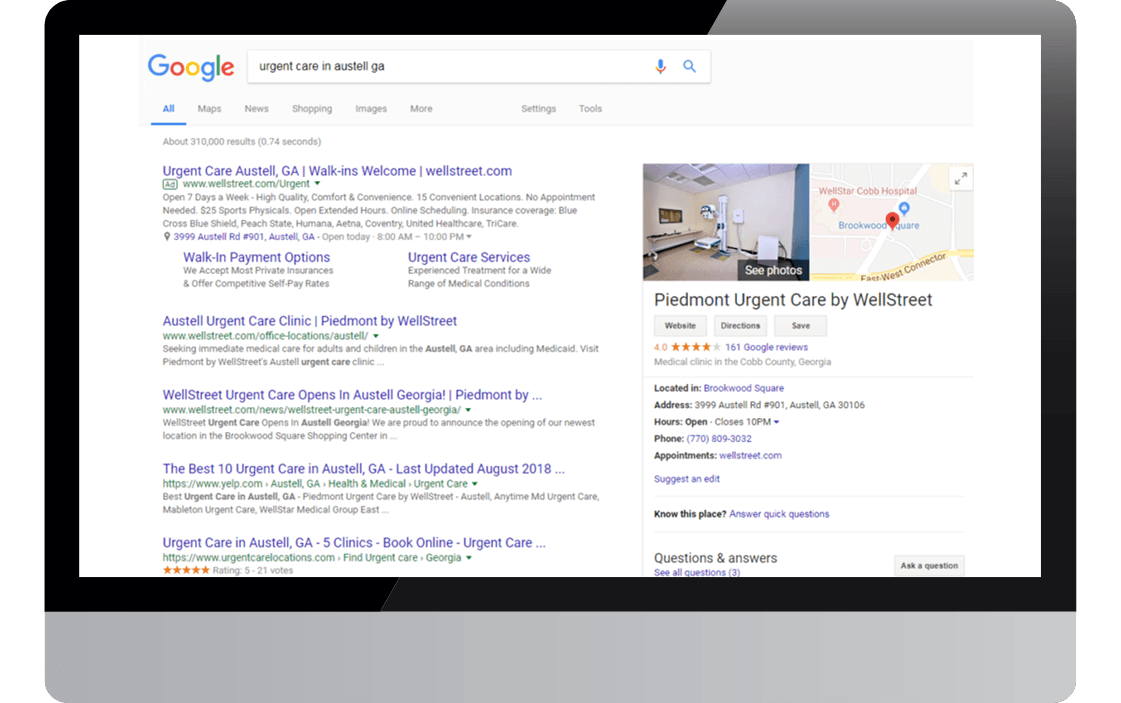Open dropdown beside the yelp.com breadcrumb
Screen dimensions: 1121x703
(475, 484)
